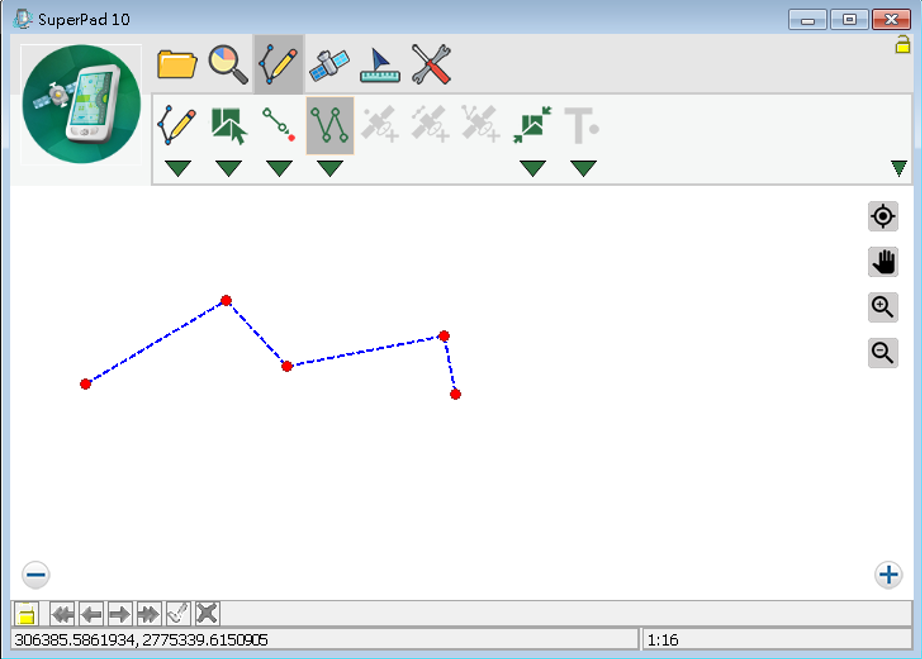Screen dimensions: 922x659
Task: Click the 1:16 scale field
Action: pyautogui.click(x=776, y=640)
